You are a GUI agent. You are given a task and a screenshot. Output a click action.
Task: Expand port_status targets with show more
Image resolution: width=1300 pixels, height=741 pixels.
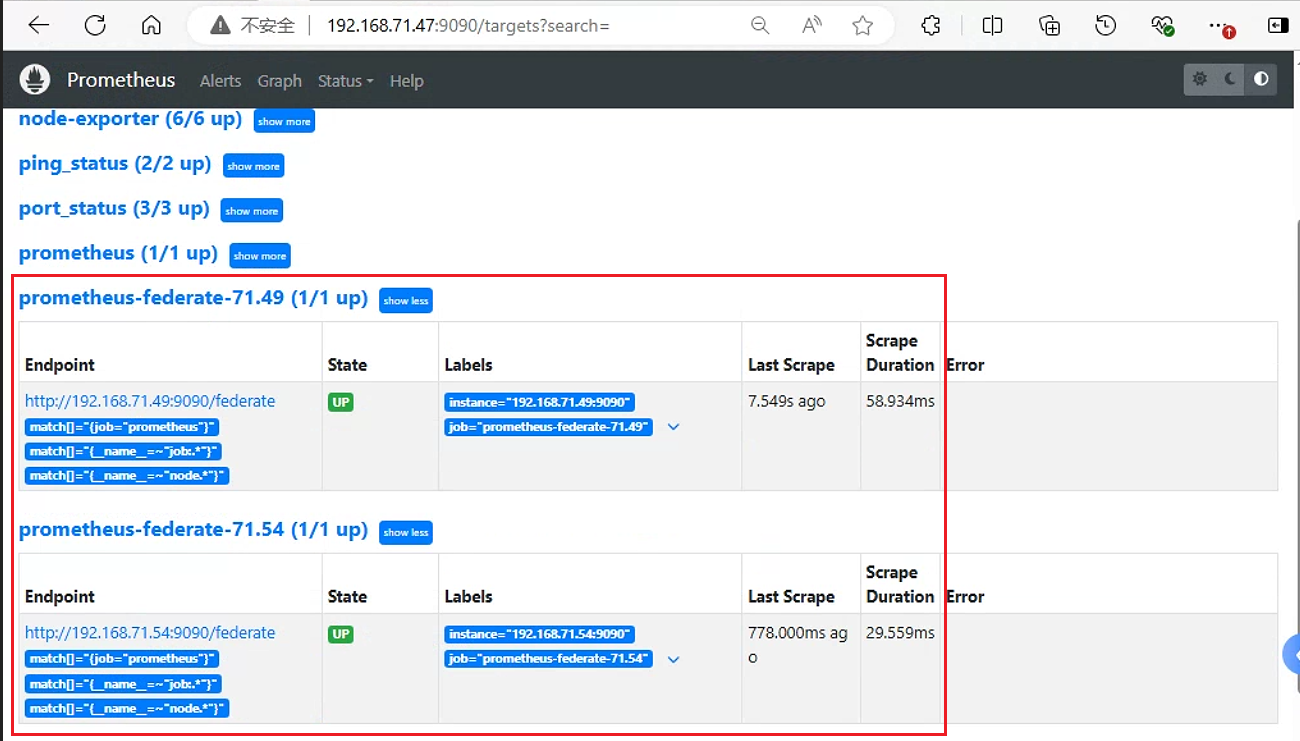[x=252, y=211]
